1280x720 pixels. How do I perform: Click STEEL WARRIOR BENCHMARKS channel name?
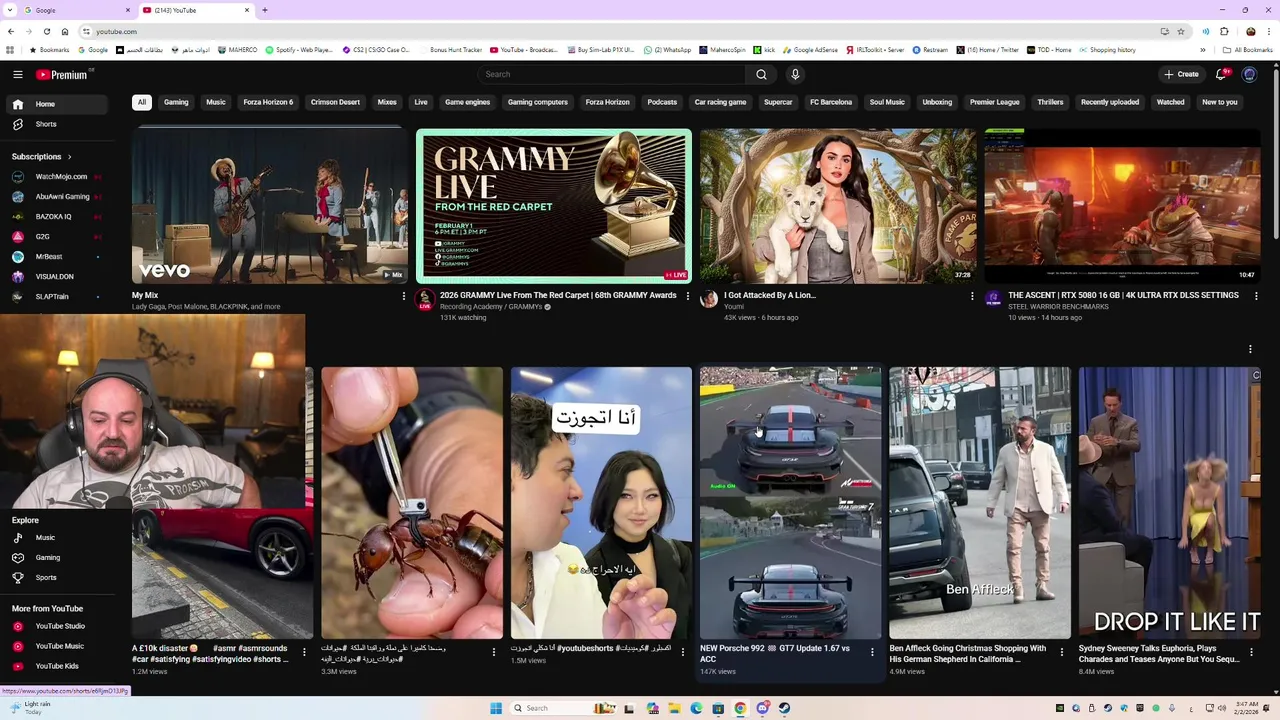[x=1058, y=307]
